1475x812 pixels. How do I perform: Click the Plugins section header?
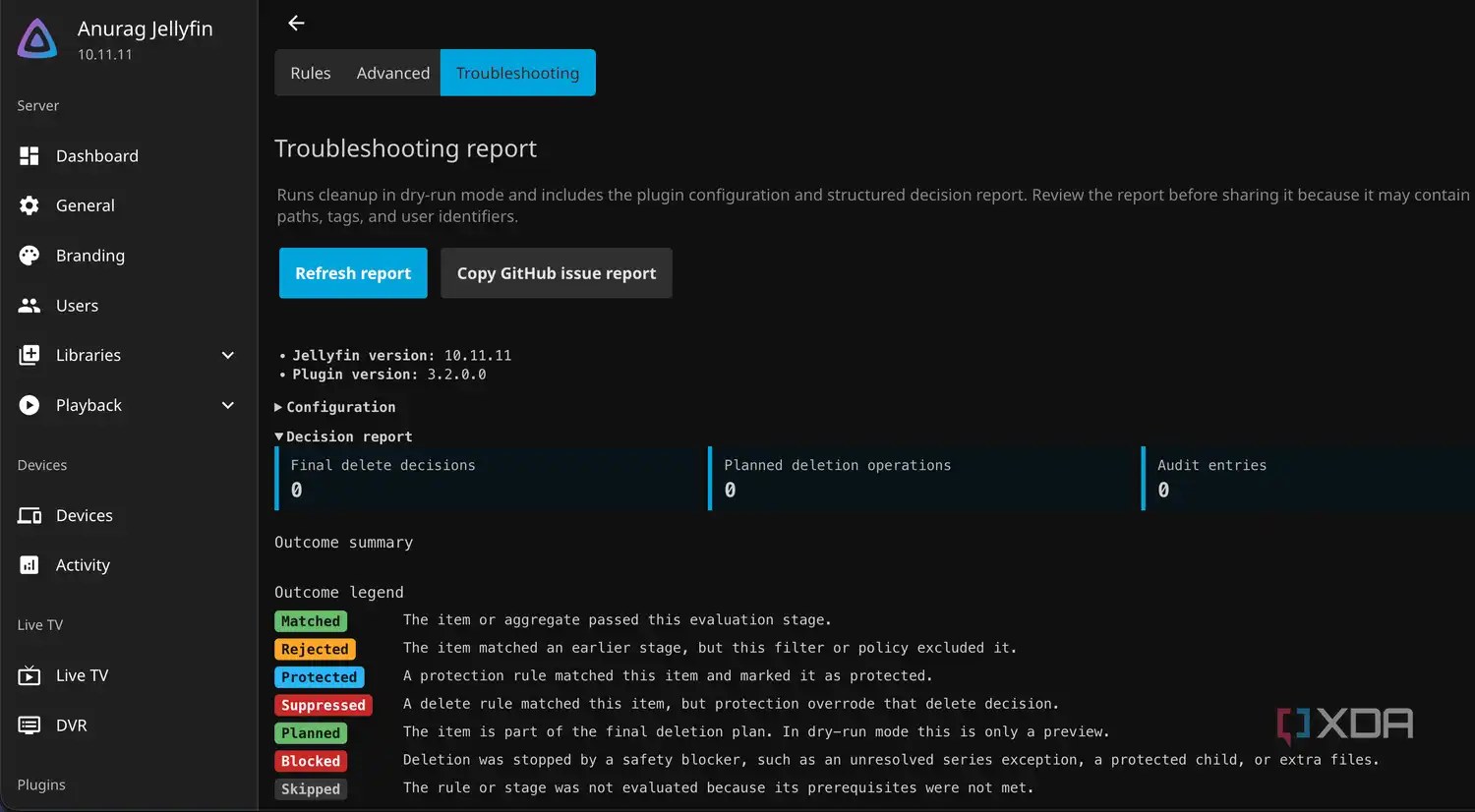click(x=41, y=784)
